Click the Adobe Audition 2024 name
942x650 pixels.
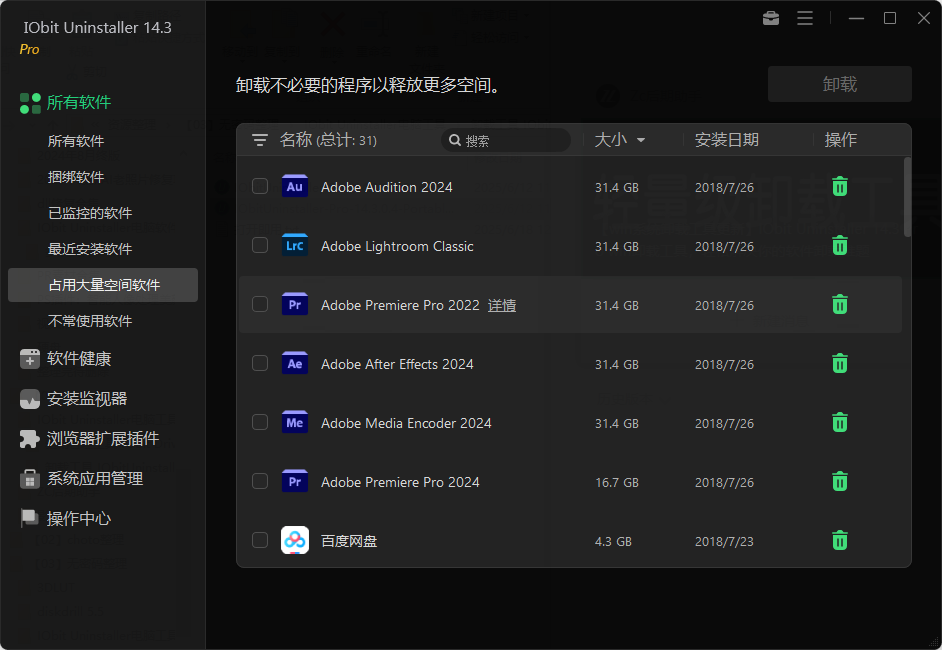tap(386, 187)
